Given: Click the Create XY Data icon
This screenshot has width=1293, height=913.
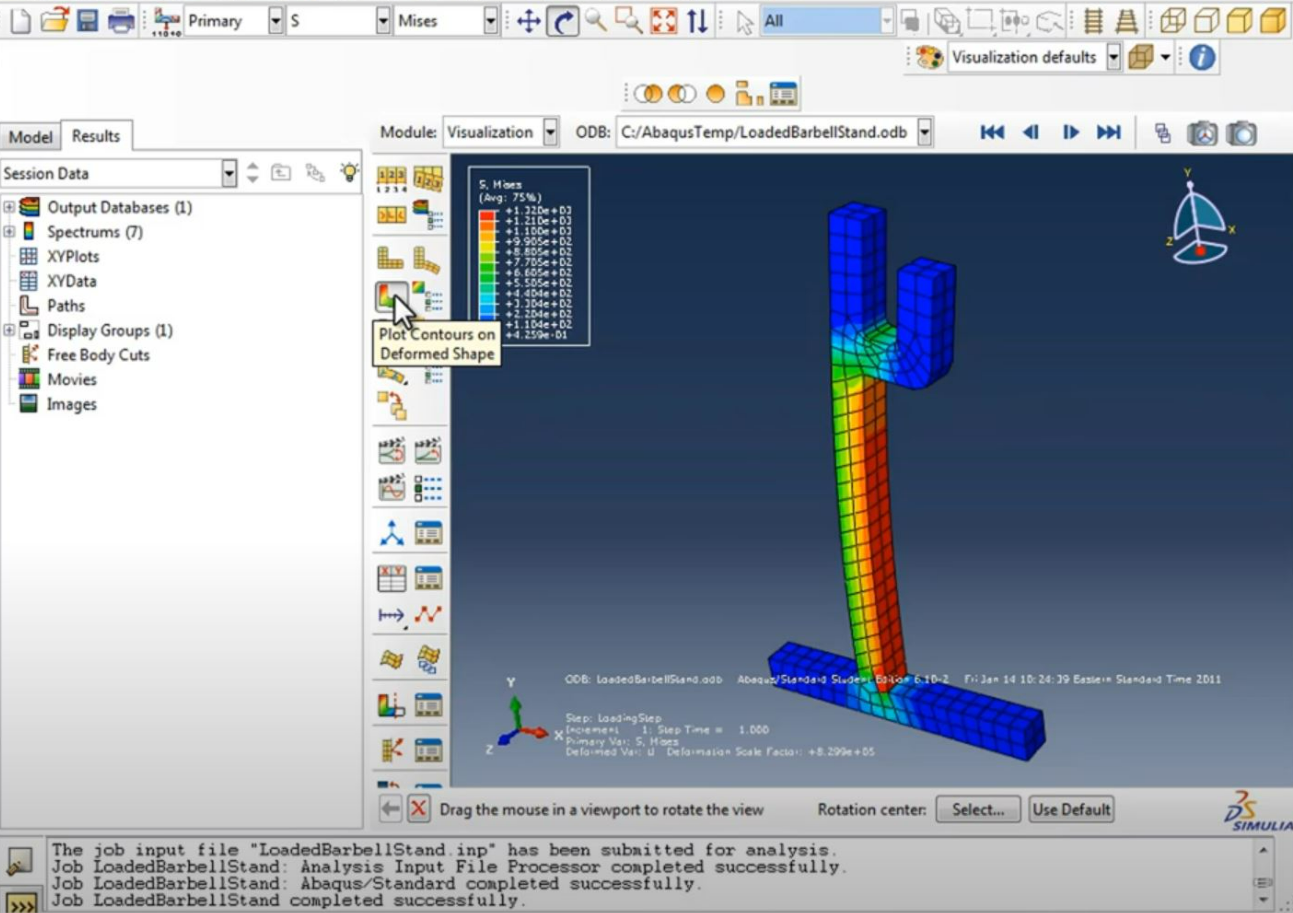Looking at the screenshot, I should point(391,578).
